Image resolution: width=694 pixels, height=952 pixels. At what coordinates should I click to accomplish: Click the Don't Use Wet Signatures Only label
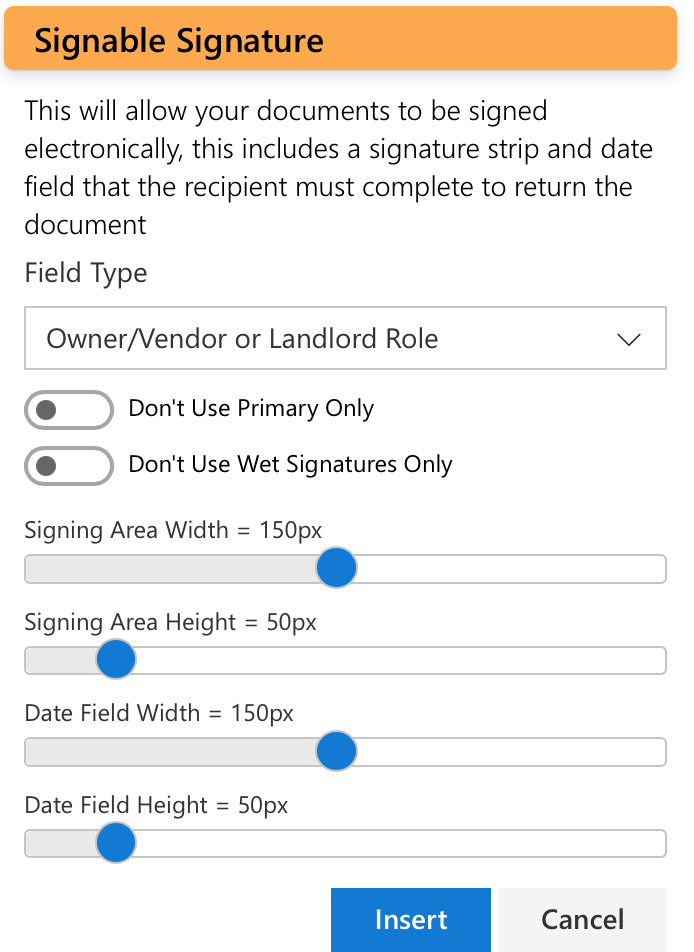point(290,464)
